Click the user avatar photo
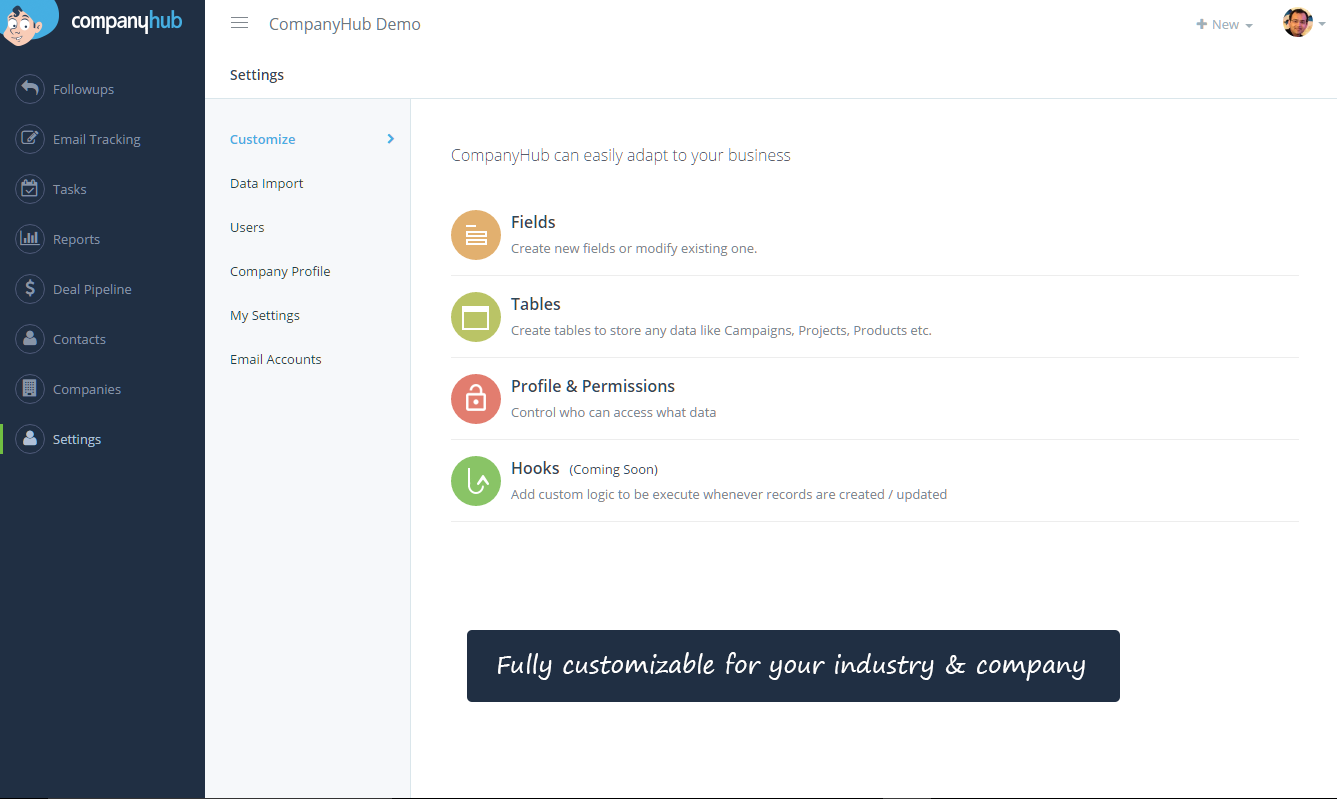 pos(1298,23)
